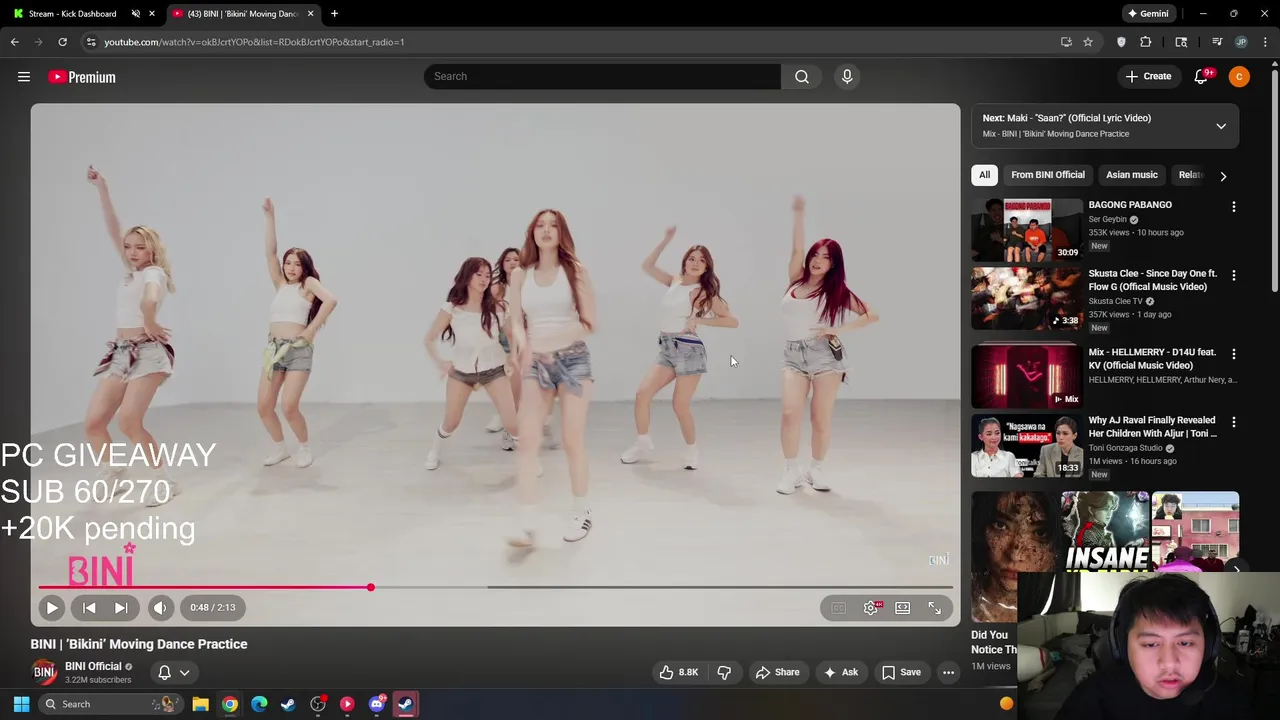Image resolution: width=1280 pixels, height=720 pixels.
Task: Open YouTube notifications bell
Action: pyautogui.click(x=1201, y=77)
